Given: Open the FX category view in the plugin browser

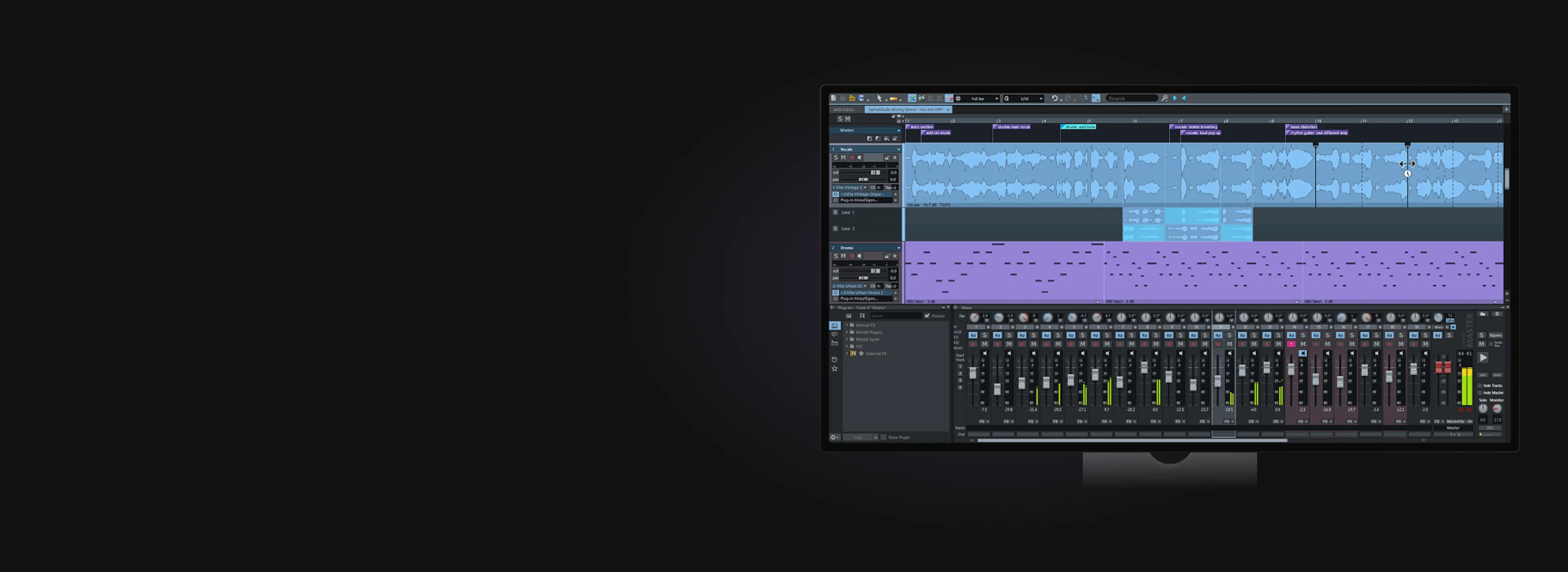Looking at the screenshot, I should (862, 315).
